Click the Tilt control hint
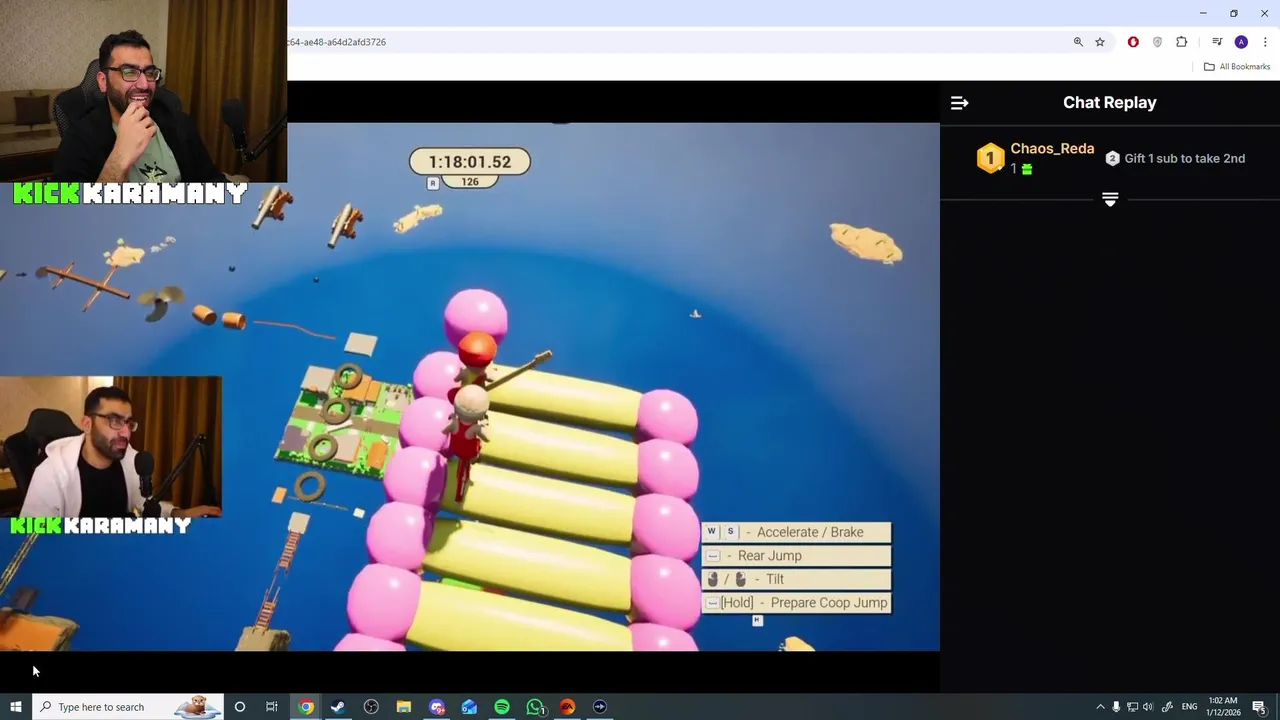This screenshot has width=1280, height=720. pos(796,579)
